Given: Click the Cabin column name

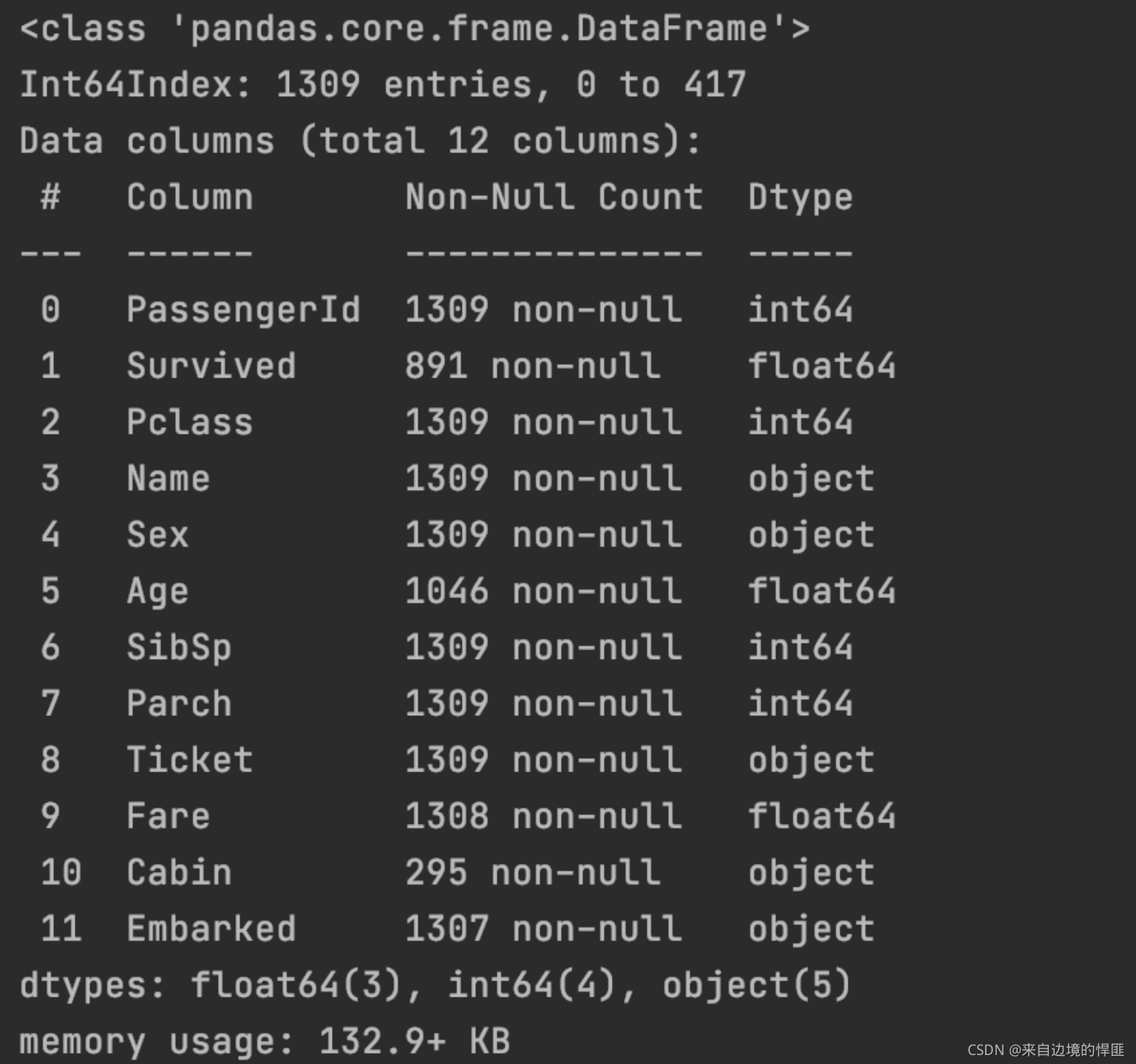Looking at the screenshot, I should pyautogui.click(x=179, y=873).
